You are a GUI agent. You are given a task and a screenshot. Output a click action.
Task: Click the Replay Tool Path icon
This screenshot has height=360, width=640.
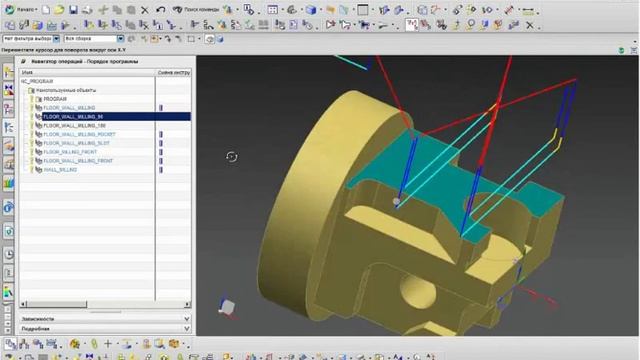point(209,25)
